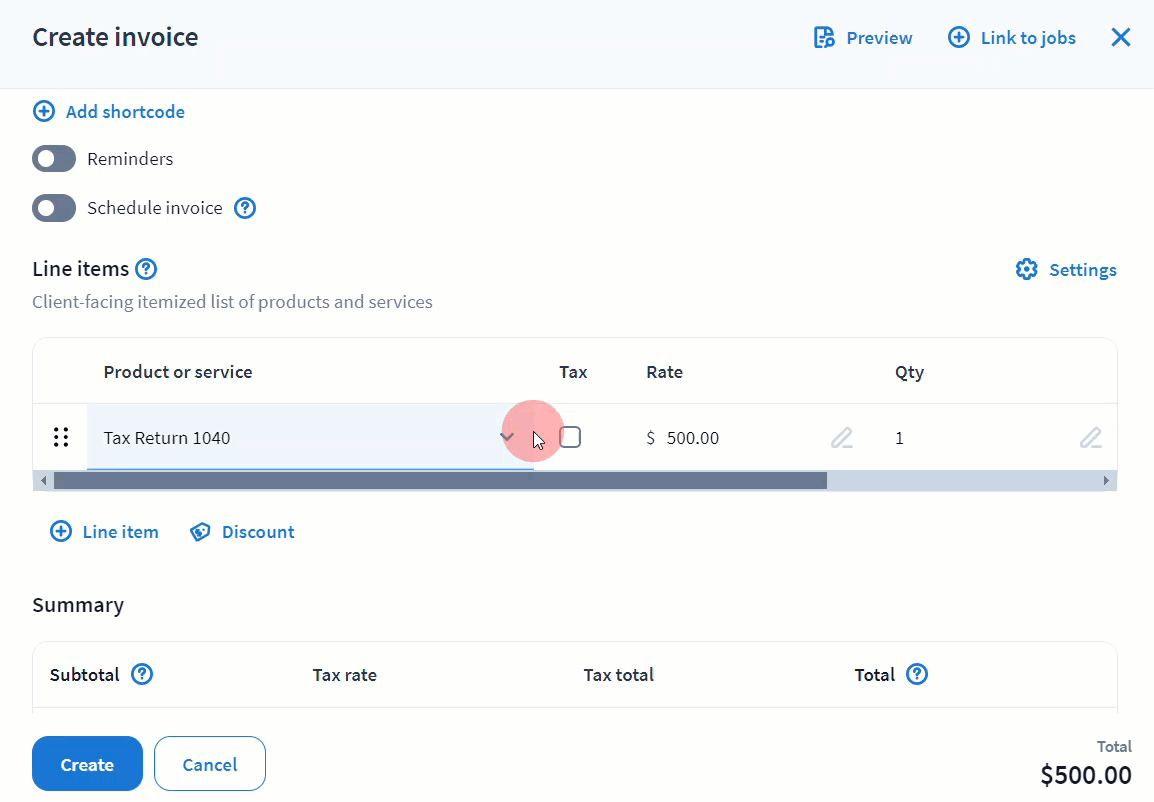Click help icon next to Total column
The image size is (1154, 802).
(x=917, y=674)
